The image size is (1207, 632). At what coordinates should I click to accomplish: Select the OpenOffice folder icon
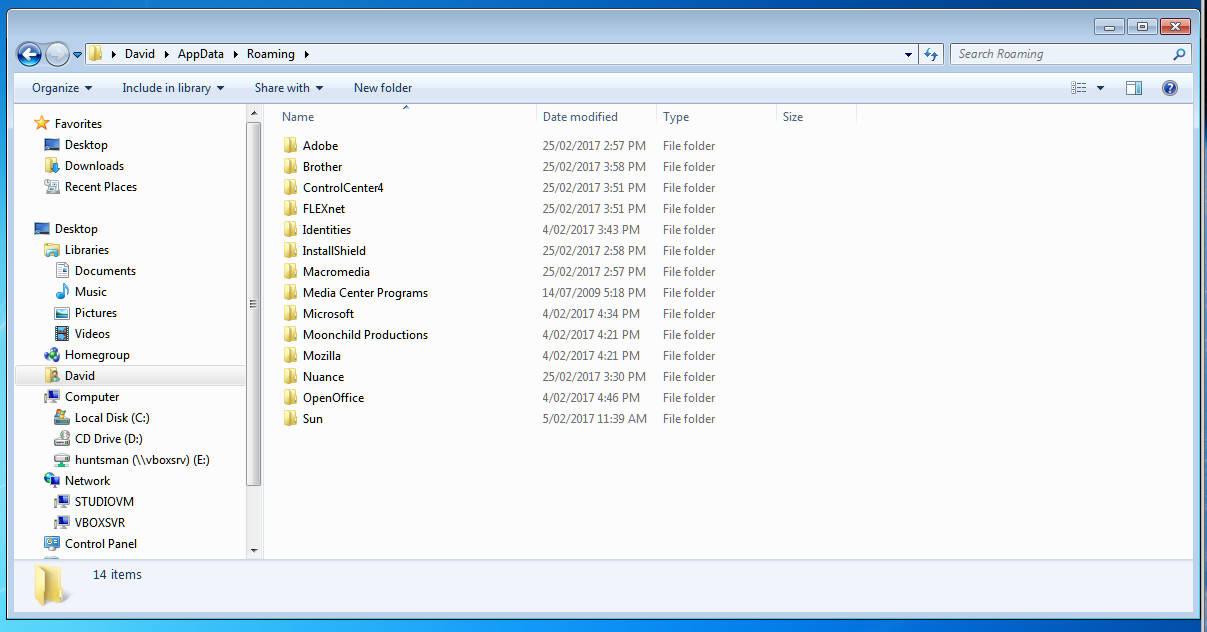pyautogui.click(x=290, y=398)
